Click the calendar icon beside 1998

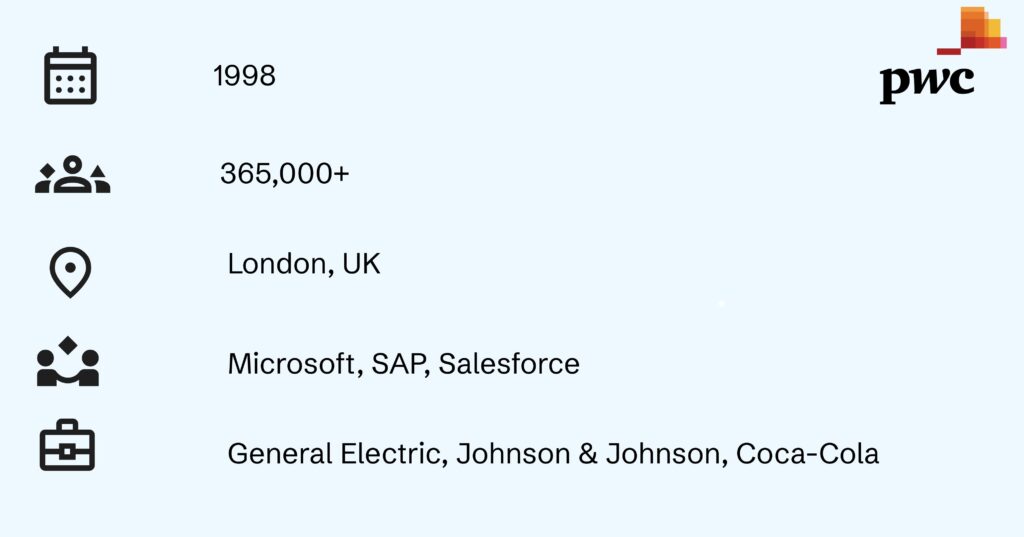[x=71, y=76]
